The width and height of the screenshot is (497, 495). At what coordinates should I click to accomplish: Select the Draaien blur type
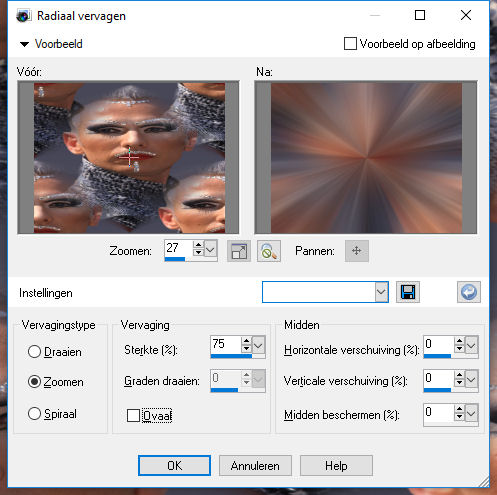click(34, 351)
